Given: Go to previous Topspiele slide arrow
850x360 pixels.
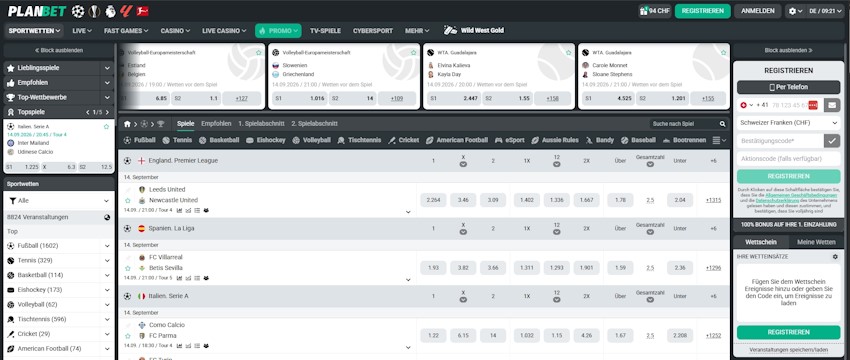Looking at the screenshot, I should [88, 112].
